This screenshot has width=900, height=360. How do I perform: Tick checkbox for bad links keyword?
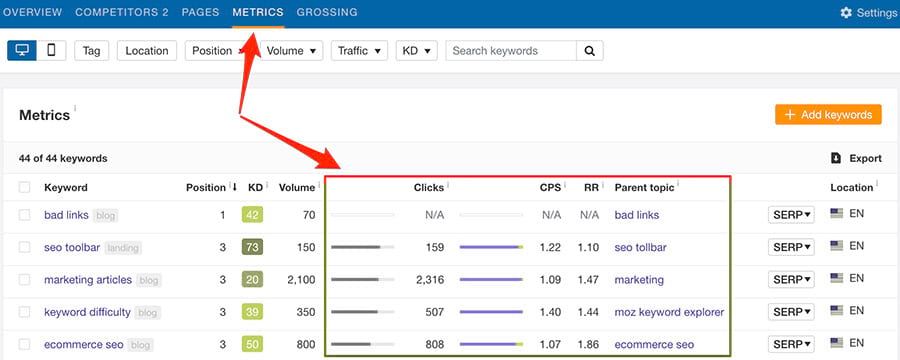point(24,215)
